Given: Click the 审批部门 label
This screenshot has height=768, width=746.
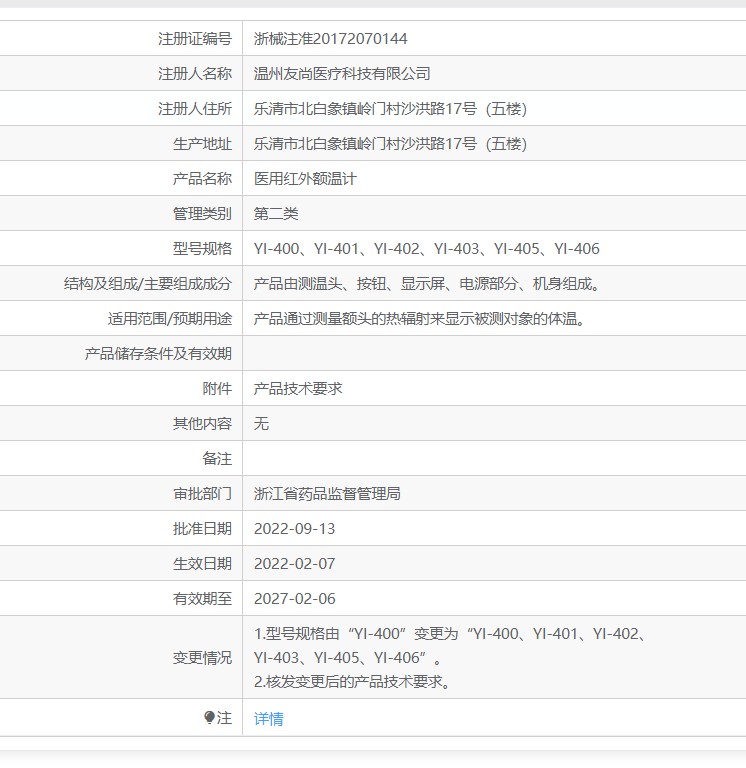Looking at the screenshot, I should pos(202,494).
